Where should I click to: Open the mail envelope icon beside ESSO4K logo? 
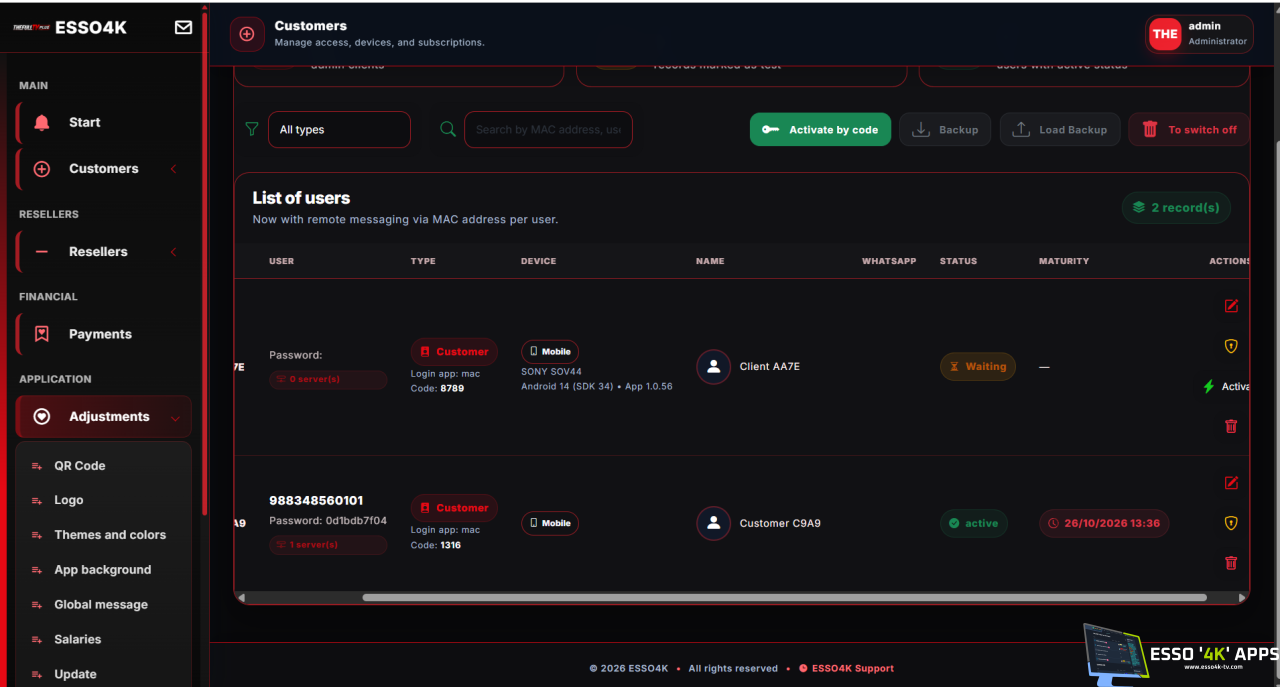pyautogui.click(x=183, y=27)
